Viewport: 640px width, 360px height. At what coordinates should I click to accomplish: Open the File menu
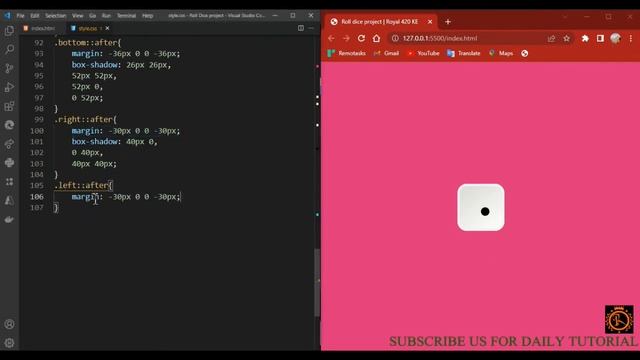pyautogui.click(x=20, y=16)
